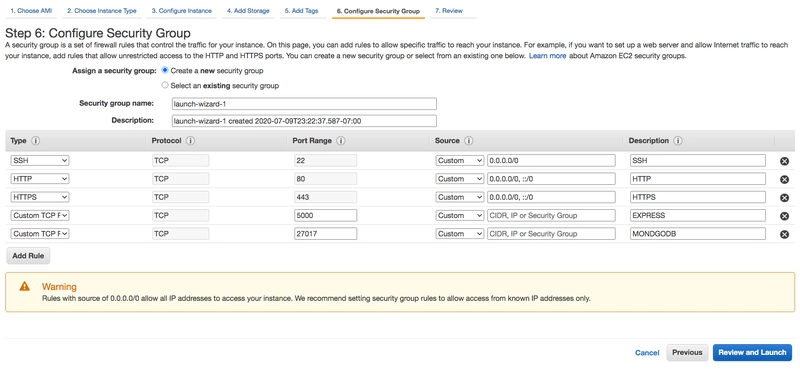
Task: Click the Security group name field
Action: [x=304, y=104]
